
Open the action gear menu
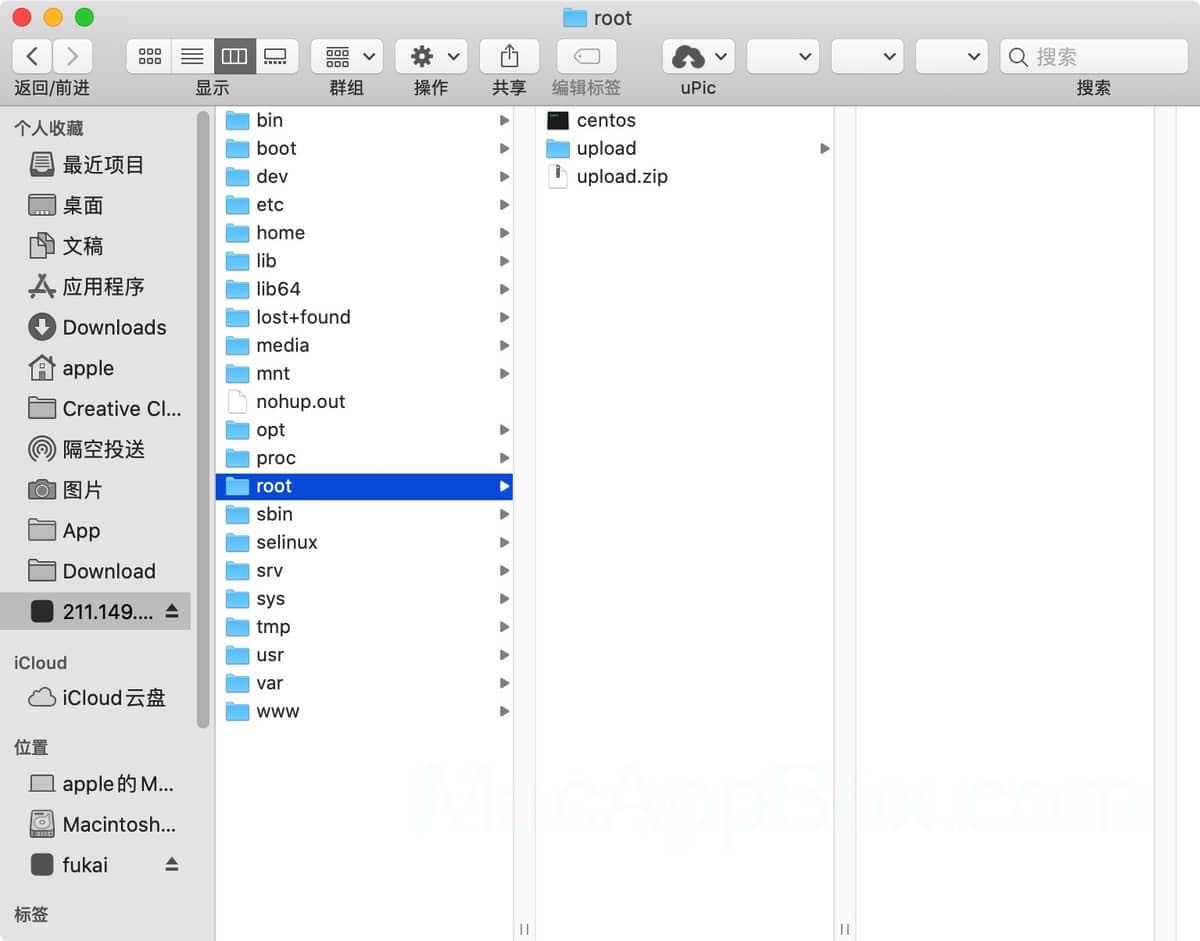point(431,56)
